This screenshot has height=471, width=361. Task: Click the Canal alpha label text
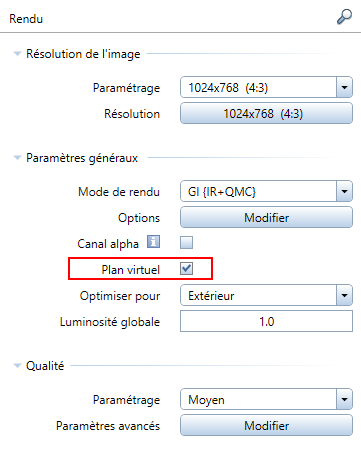[x=108, y=244]
